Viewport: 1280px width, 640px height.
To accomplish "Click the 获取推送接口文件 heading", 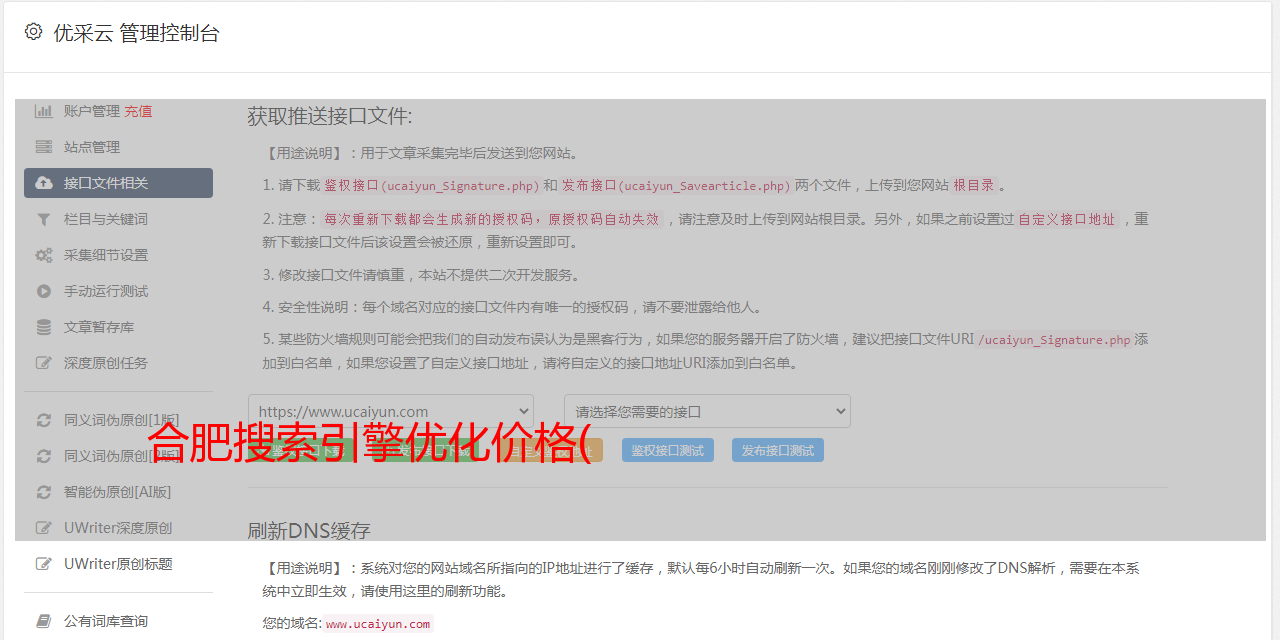I will click(330, 116).
